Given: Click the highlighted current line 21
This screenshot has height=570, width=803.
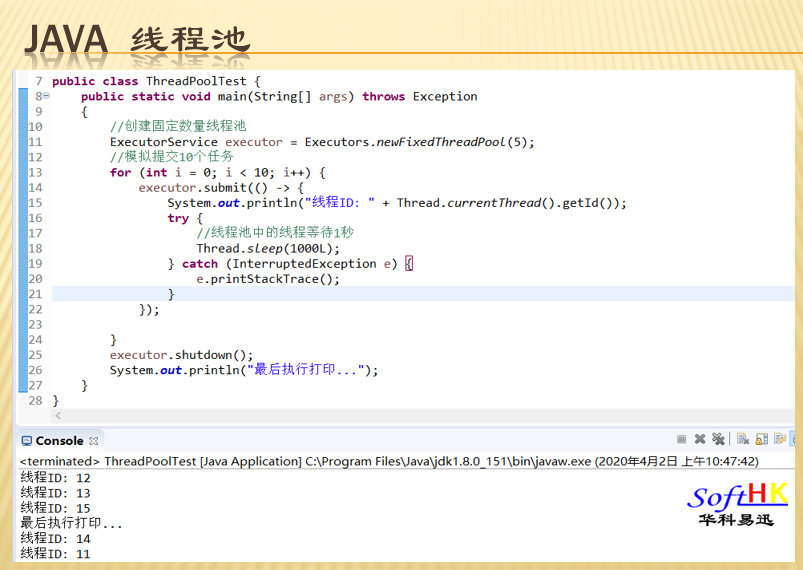Looking at the screenshot, I should [x=423, y=294].
